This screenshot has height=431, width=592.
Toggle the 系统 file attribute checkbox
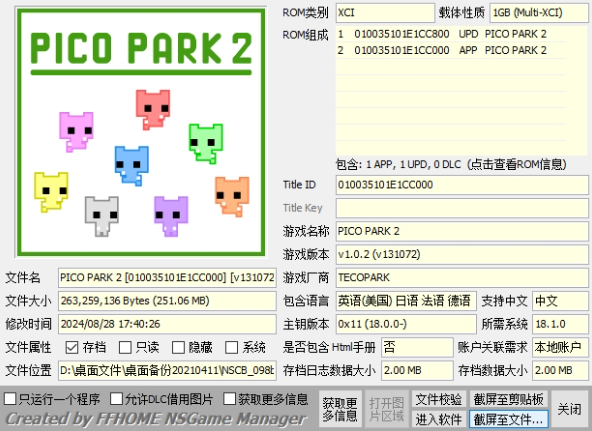tap(231, 347)
